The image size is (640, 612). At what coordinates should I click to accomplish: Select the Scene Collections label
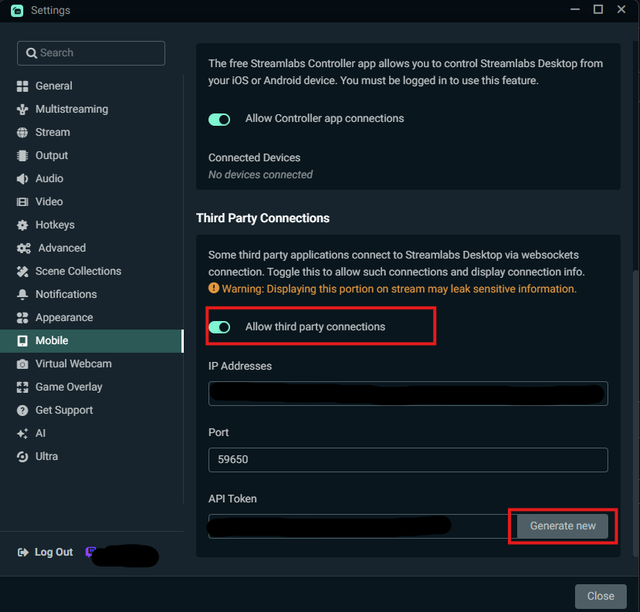point(78,271)
